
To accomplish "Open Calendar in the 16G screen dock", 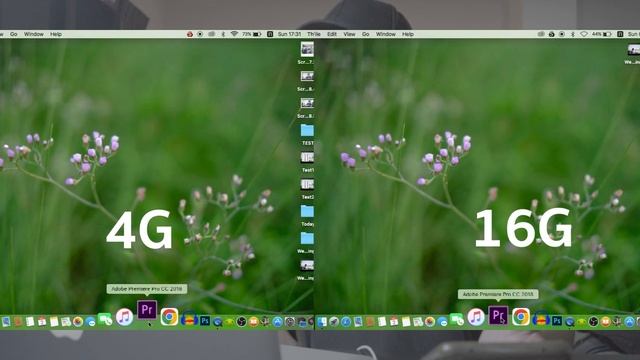I will click(x=394, y=322).
